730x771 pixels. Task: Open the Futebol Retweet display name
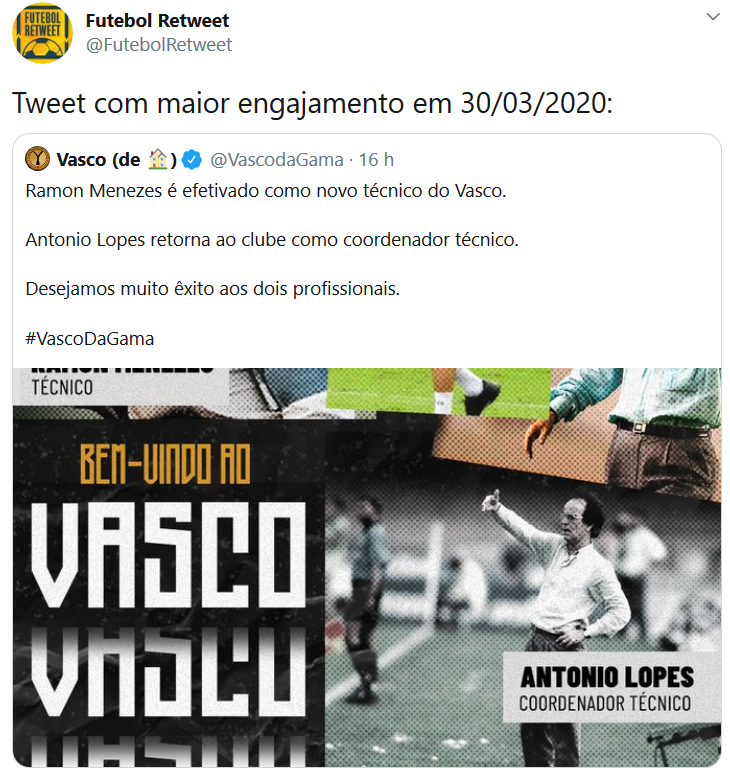pyautogui.click(x=157, y=21)
